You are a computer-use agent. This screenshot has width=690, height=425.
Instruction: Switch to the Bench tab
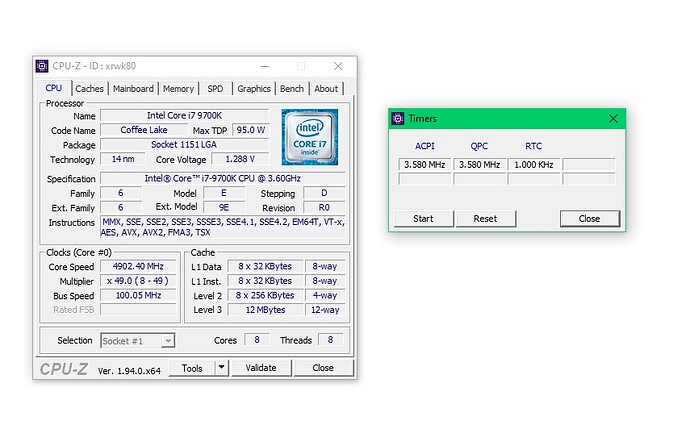click(292, 88)
